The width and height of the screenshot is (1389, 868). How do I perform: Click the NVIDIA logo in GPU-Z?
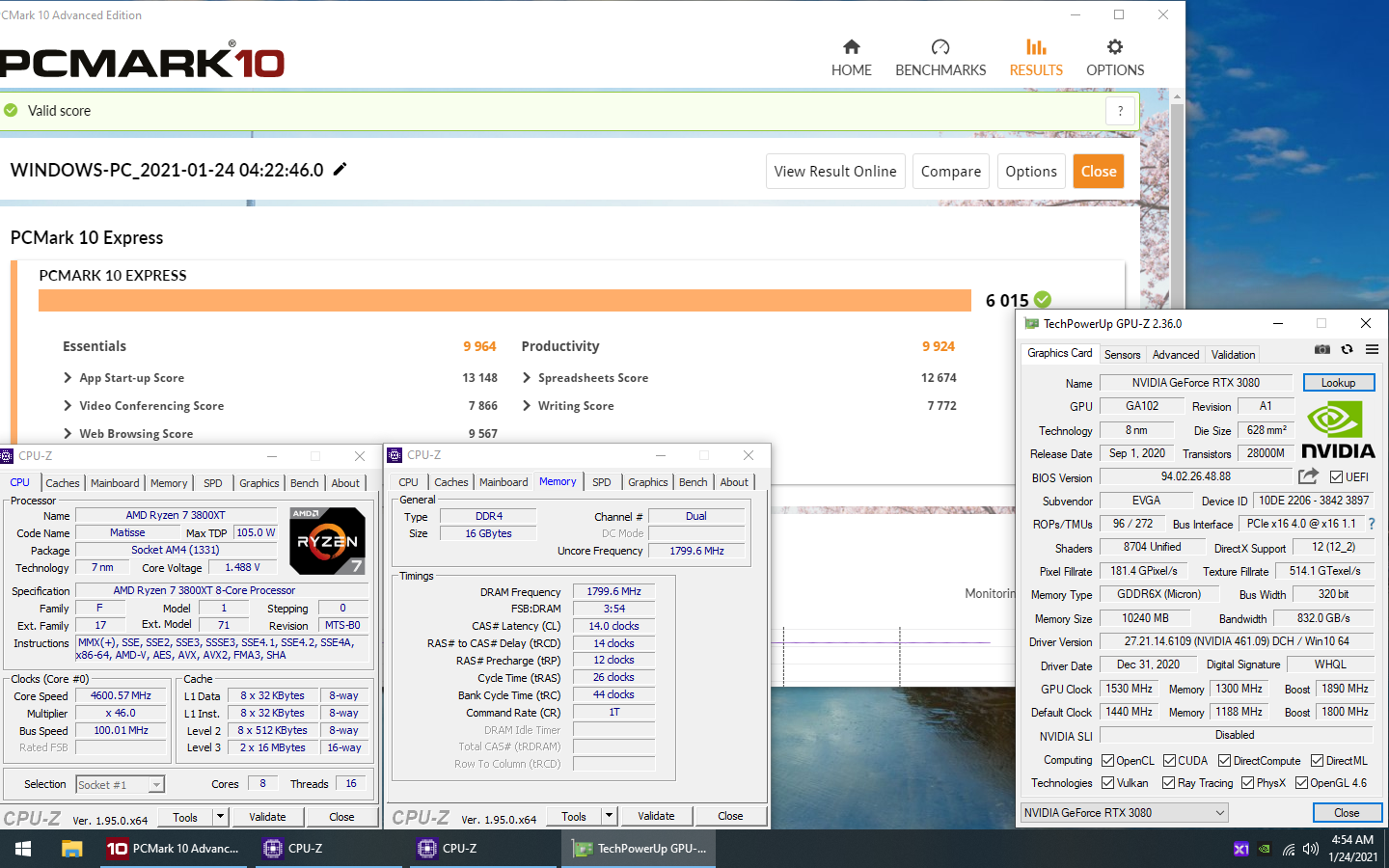tap(1338, 430)
